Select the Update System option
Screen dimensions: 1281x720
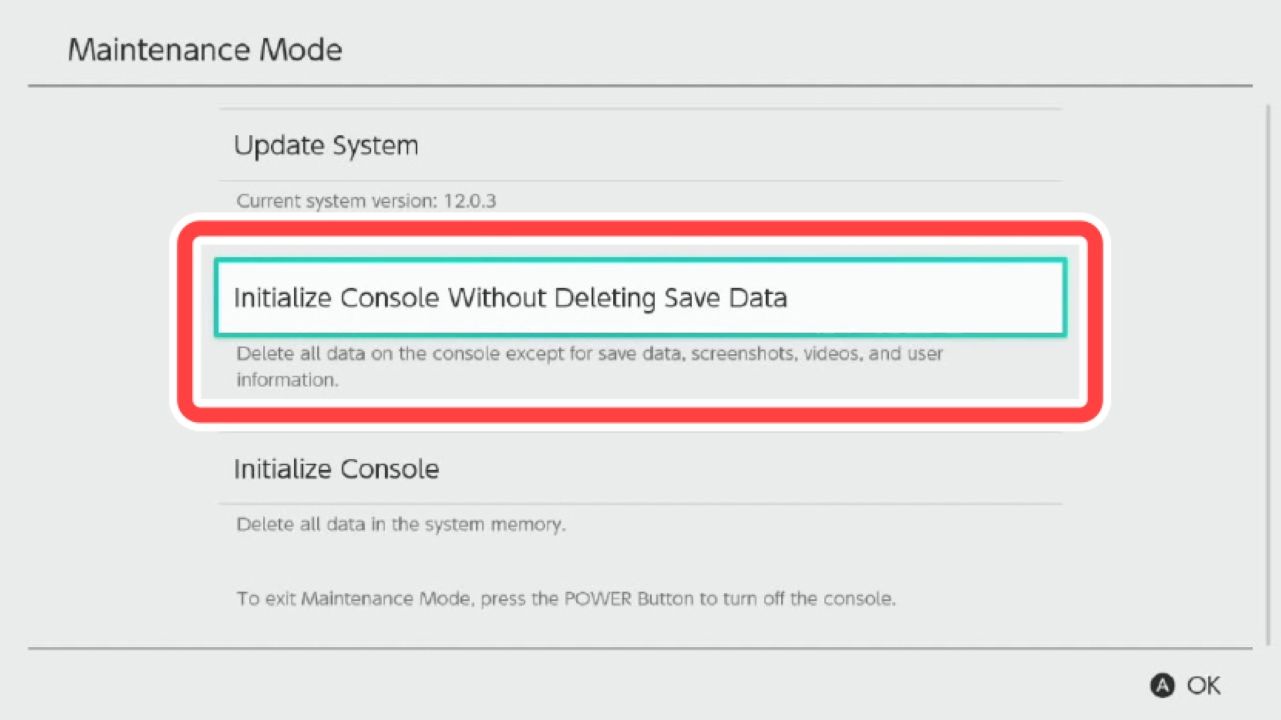(326, 146)
